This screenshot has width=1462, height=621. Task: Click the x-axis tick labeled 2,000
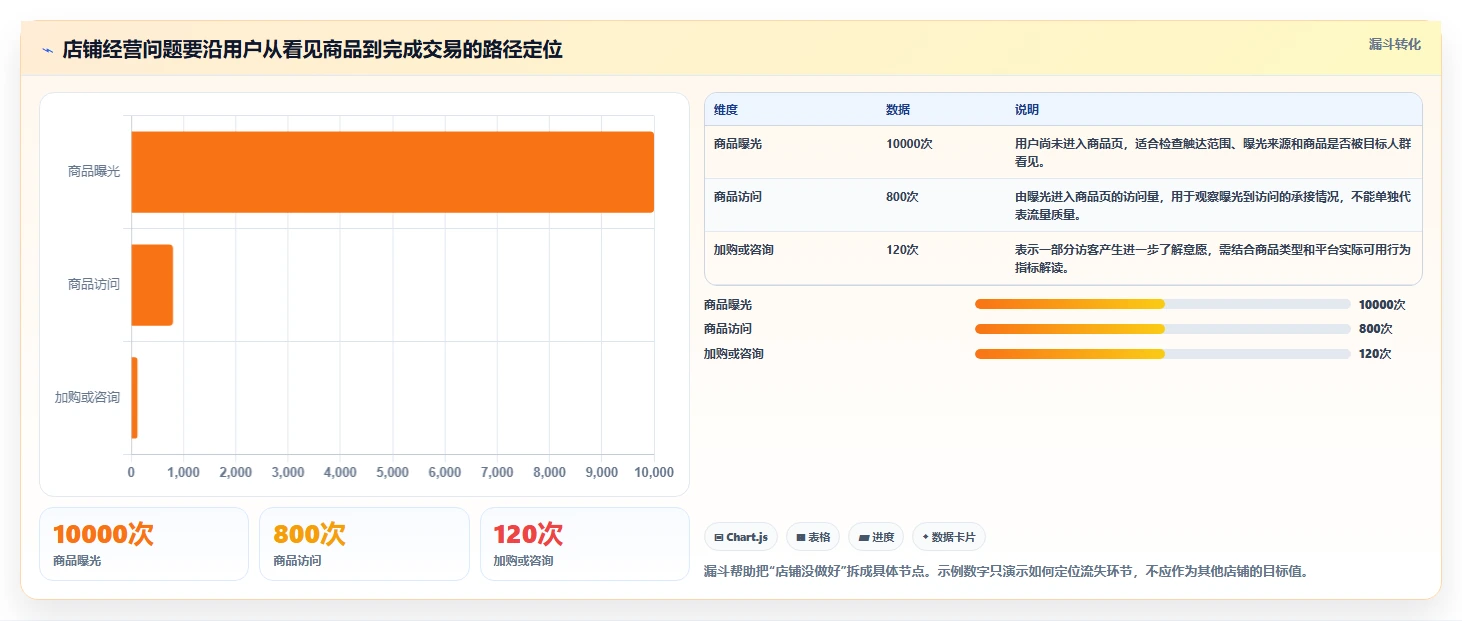235,473
